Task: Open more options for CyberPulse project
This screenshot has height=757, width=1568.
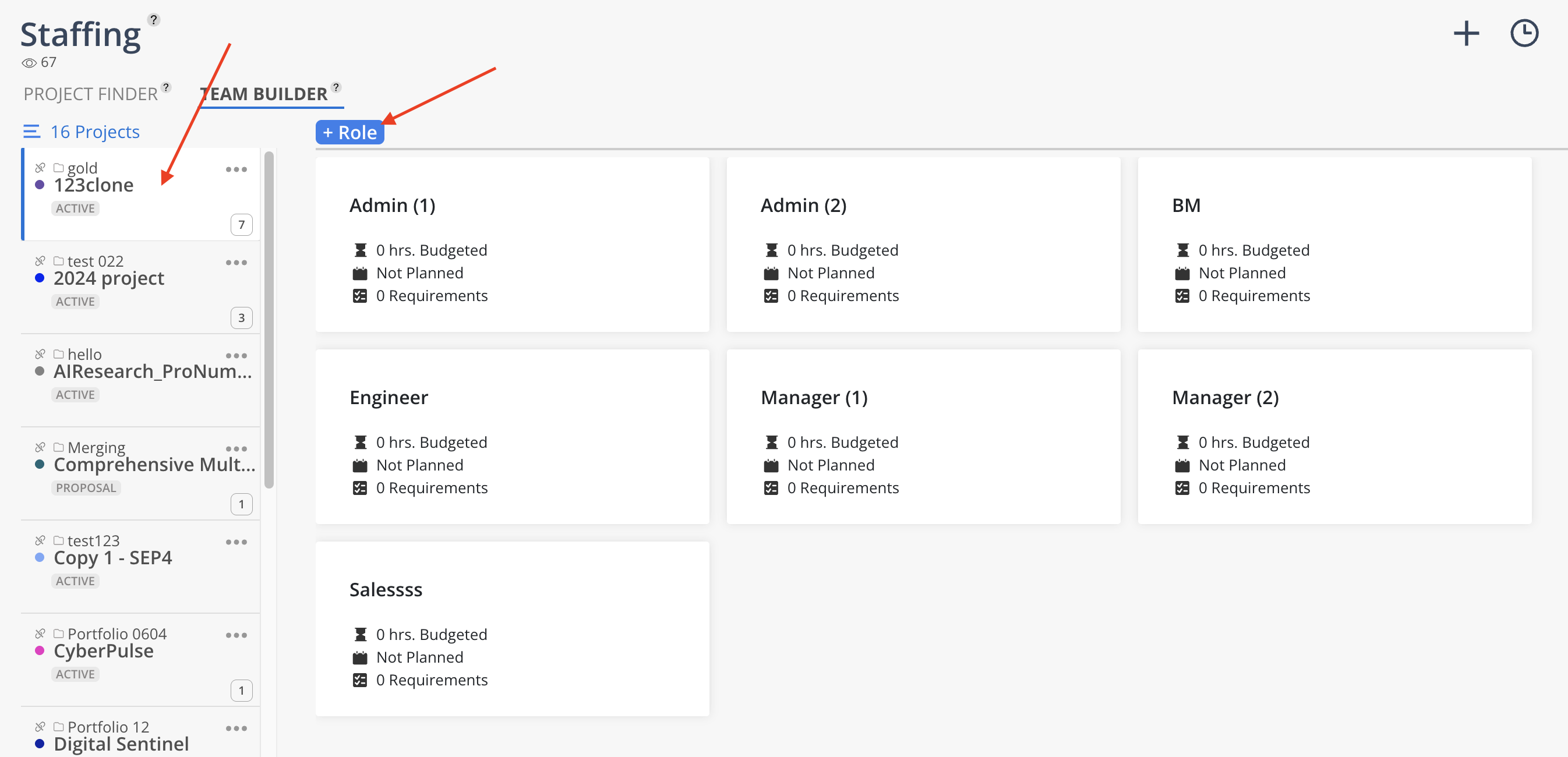Action: [x=236, y=635]
